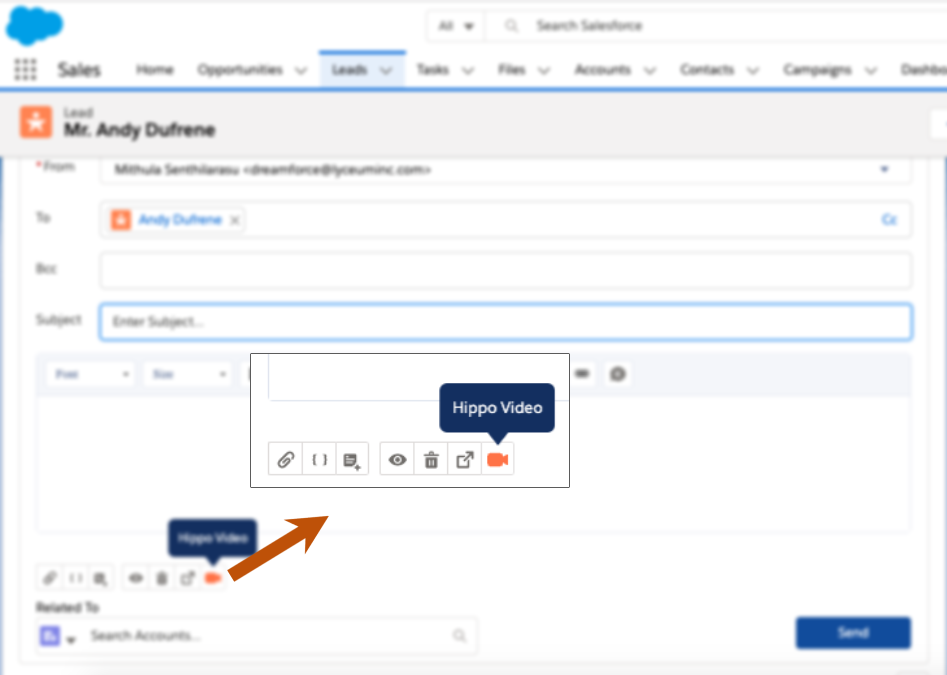Remove Andy Dufrene recipient with the x

[235, 220]
